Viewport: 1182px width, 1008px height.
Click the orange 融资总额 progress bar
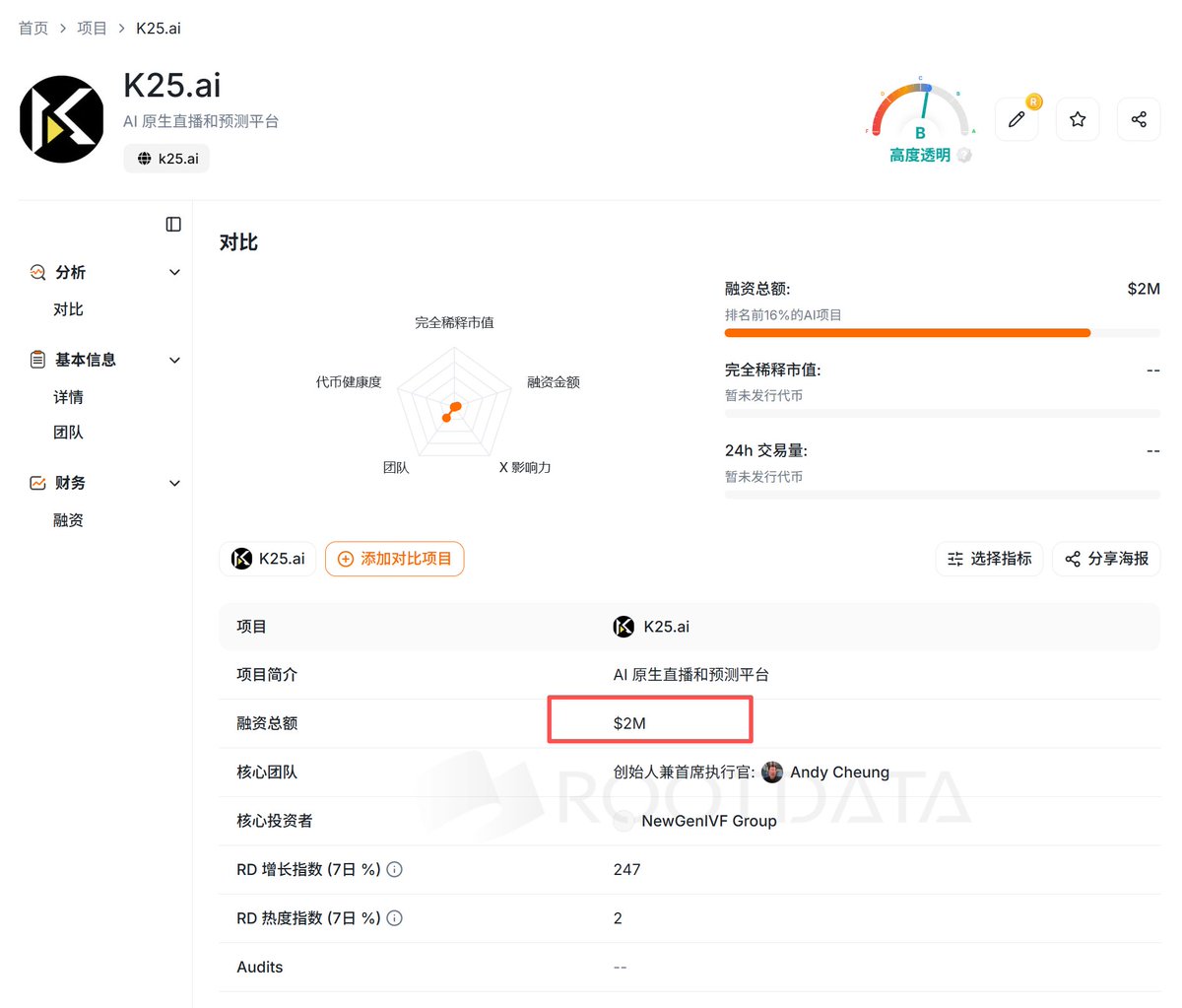click(907, 333)
